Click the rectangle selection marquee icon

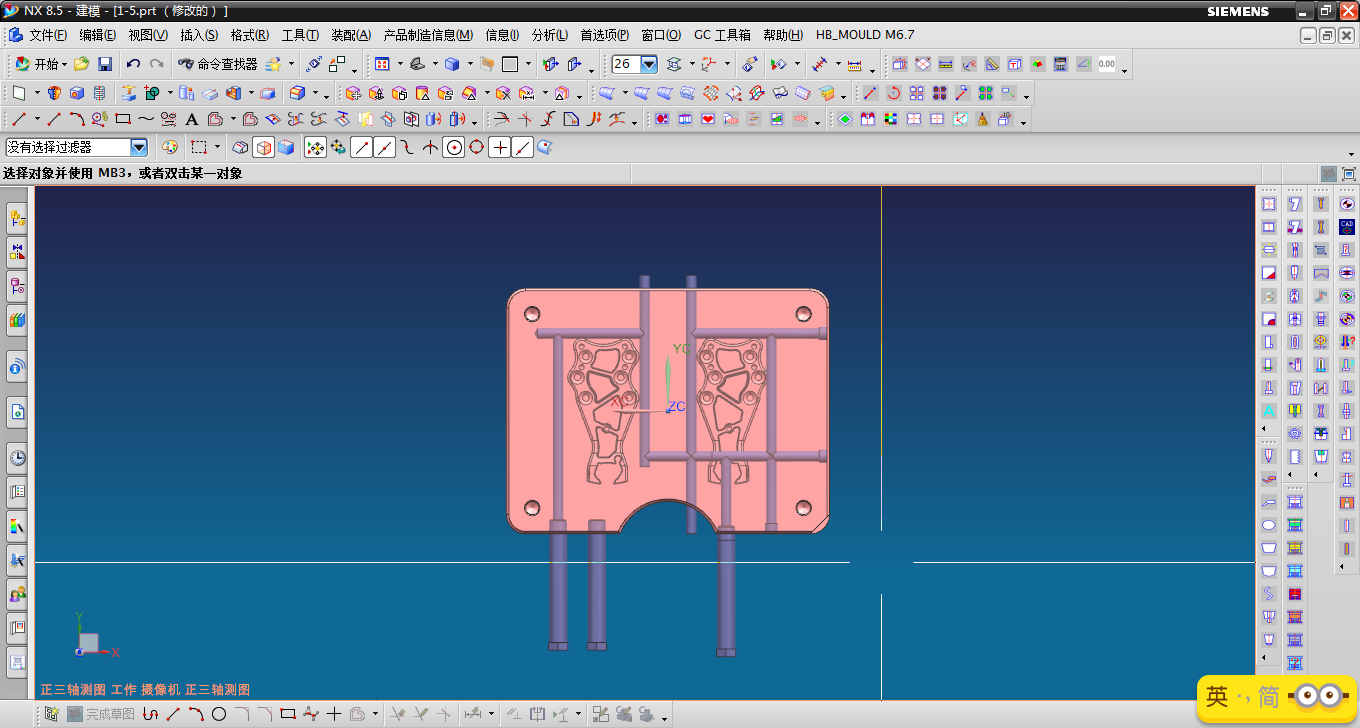pos(199,147)
